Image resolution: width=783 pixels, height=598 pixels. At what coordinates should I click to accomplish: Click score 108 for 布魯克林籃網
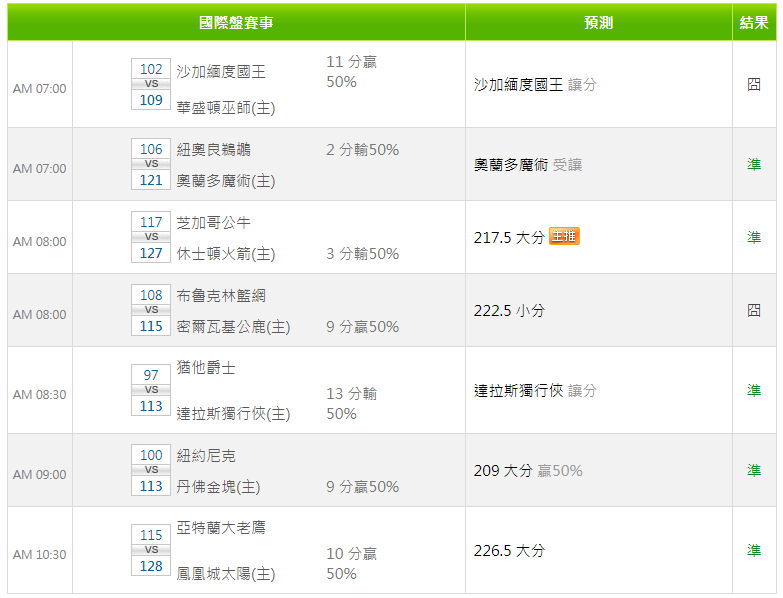pos(151,295)
